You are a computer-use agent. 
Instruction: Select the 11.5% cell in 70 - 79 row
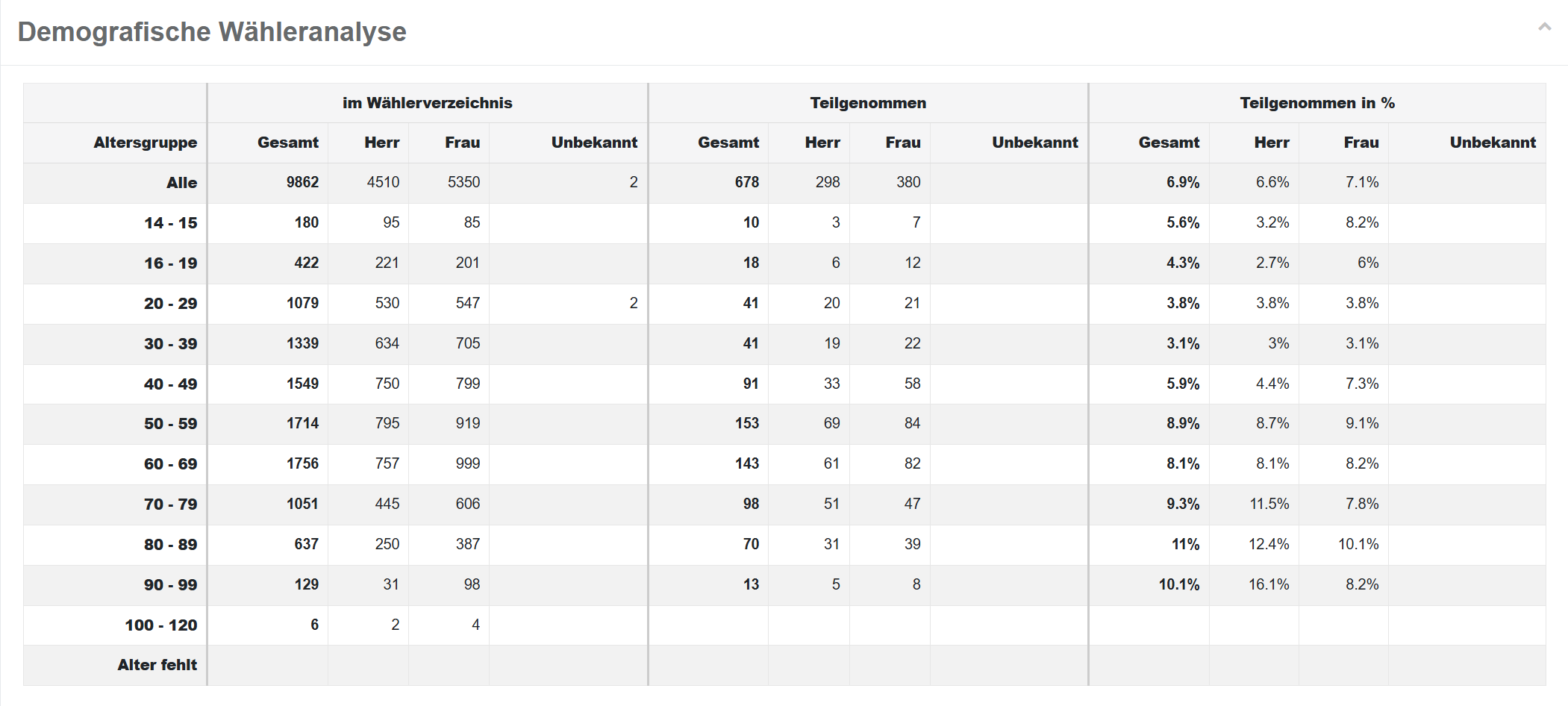coord(1269,504)
